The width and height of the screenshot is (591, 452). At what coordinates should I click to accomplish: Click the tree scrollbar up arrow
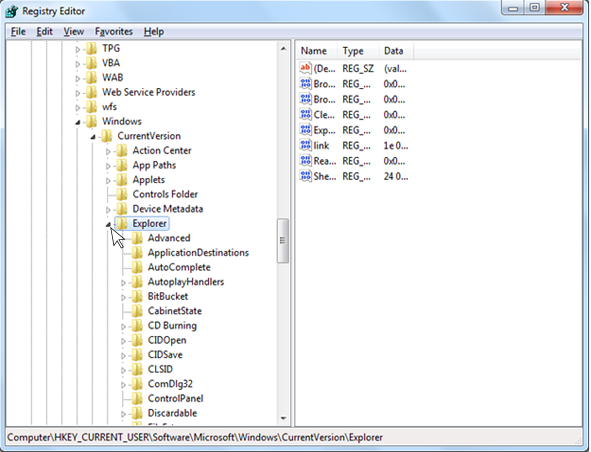point(283,49)
